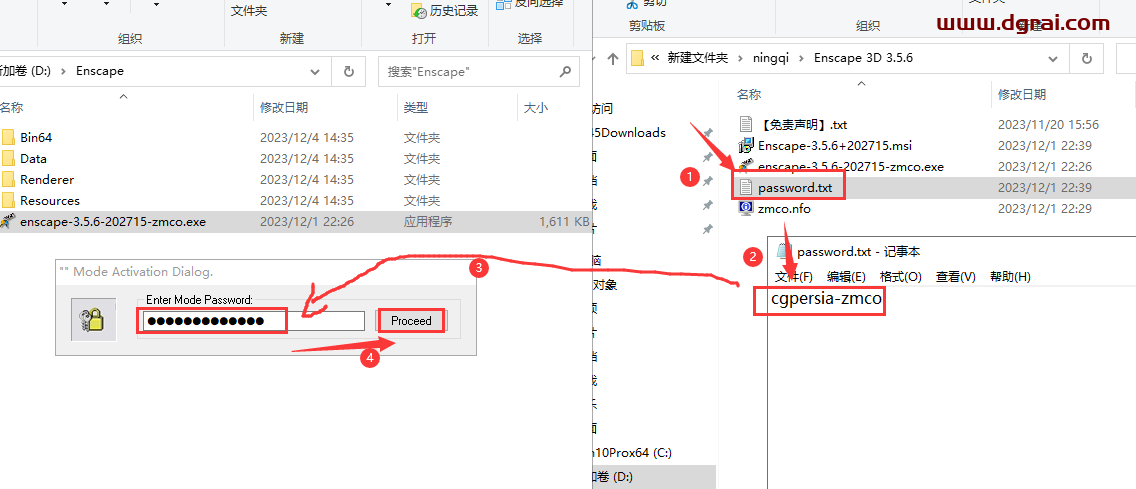The height and width of the screenshot is (489, 1136).
Task: Click the Enter Mode Password field
Action: pyautogui.click(x=254, y=321)
